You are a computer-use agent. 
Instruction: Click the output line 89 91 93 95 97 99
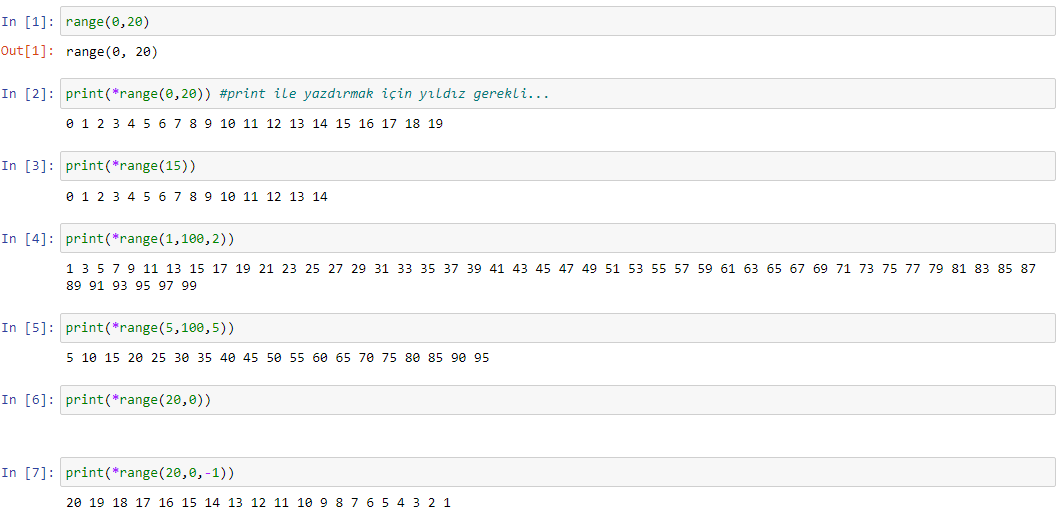(131, 286)
